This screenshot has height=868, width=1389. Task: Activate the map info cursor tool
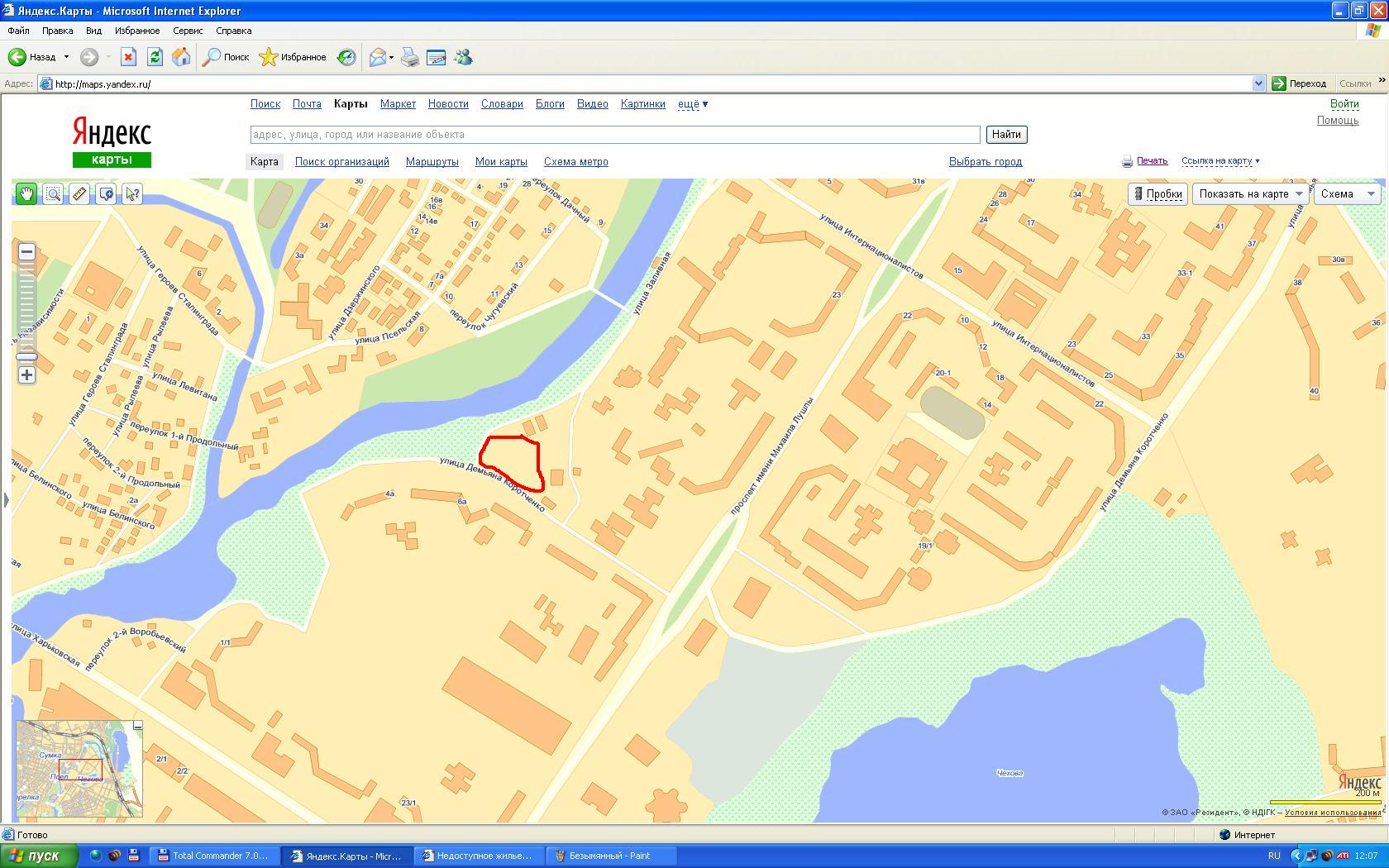point(132,194)
